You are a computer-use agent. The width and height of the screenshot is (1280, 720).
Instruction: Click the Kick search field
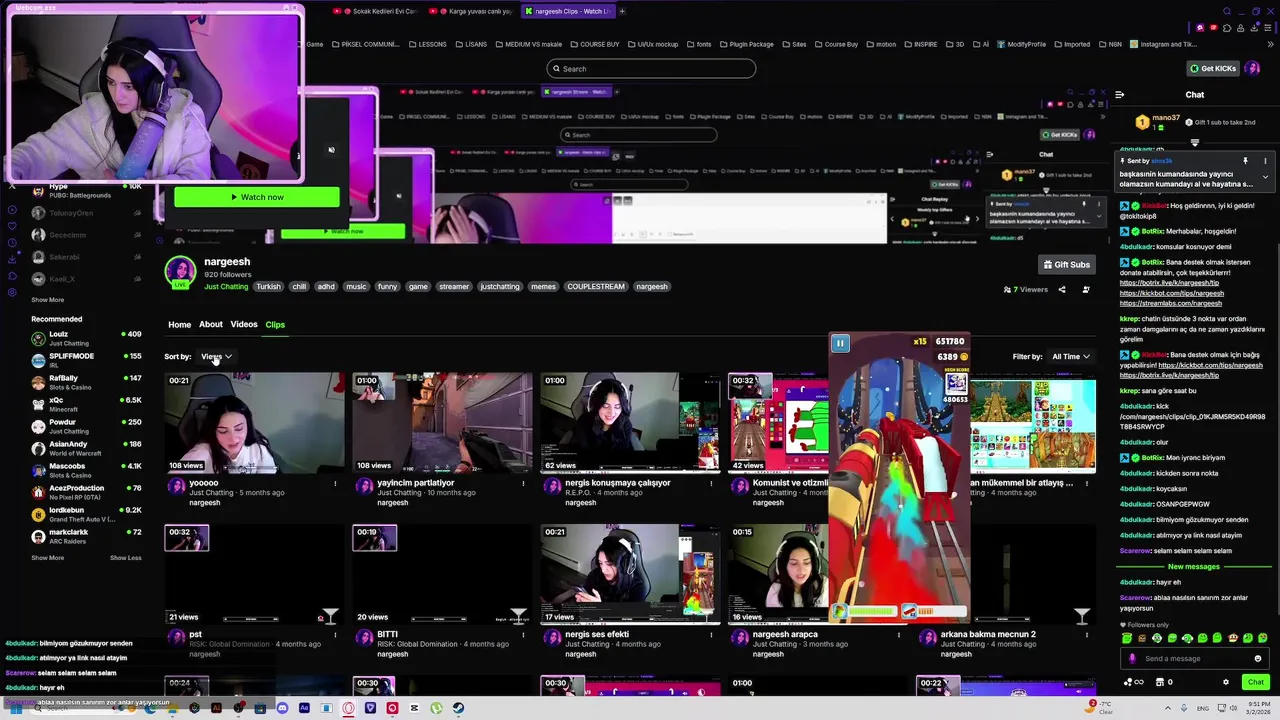tap(651, 69)
